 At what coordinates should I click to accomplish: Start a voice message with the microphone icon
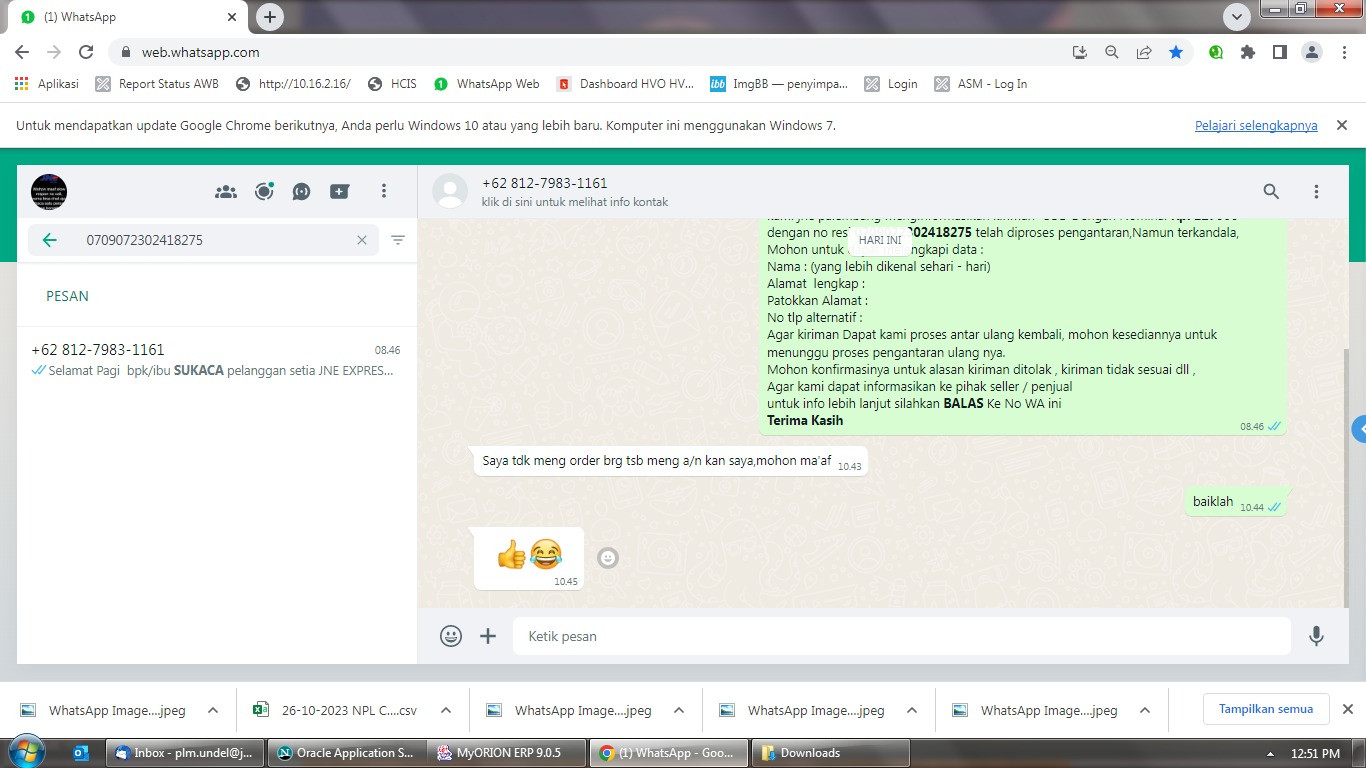pyautogui.click(x=1317, y=636)
